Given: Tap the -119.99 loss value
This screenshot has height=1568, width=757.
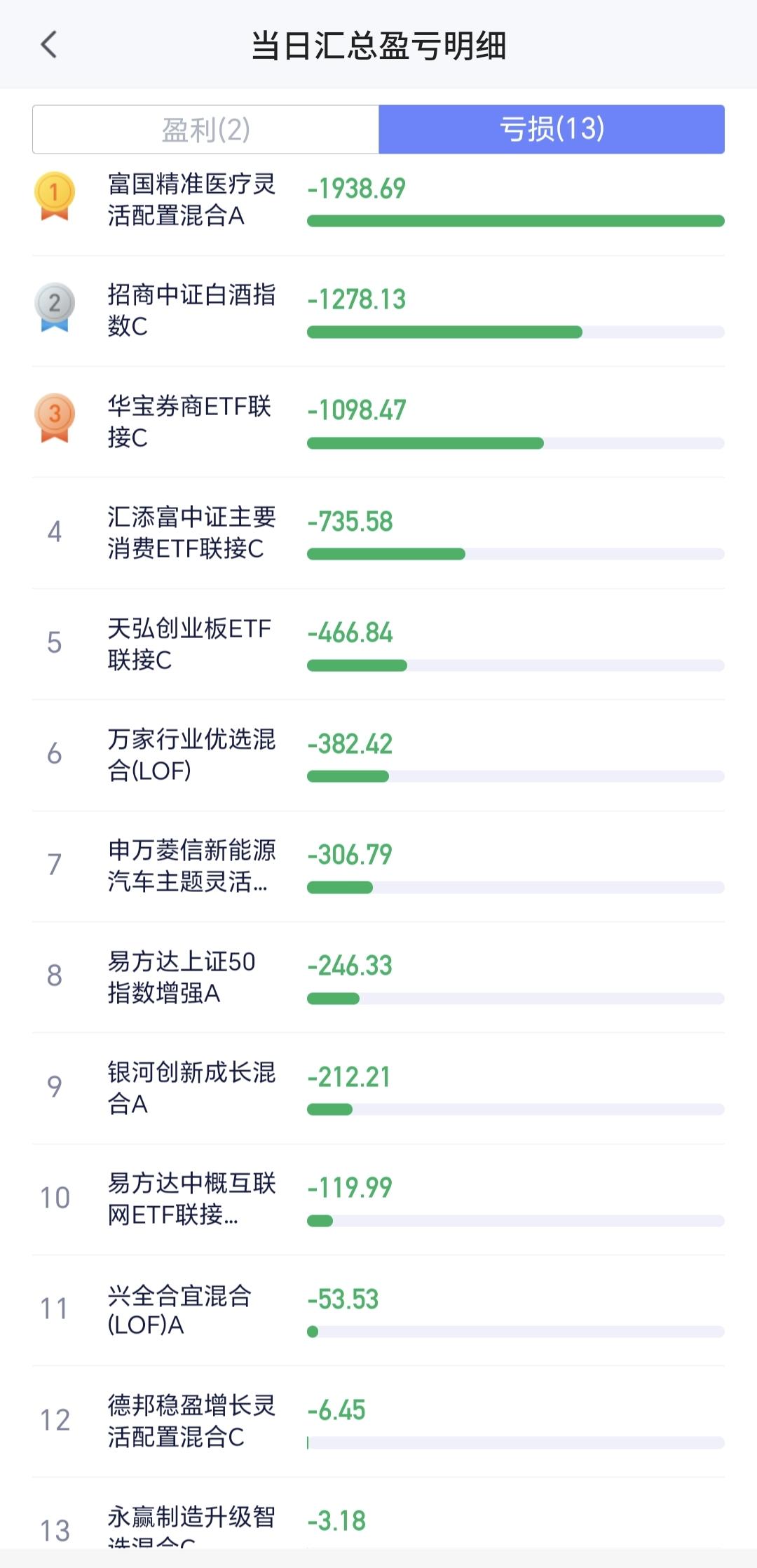Looking at the screenshot, I should (350, 1188).
